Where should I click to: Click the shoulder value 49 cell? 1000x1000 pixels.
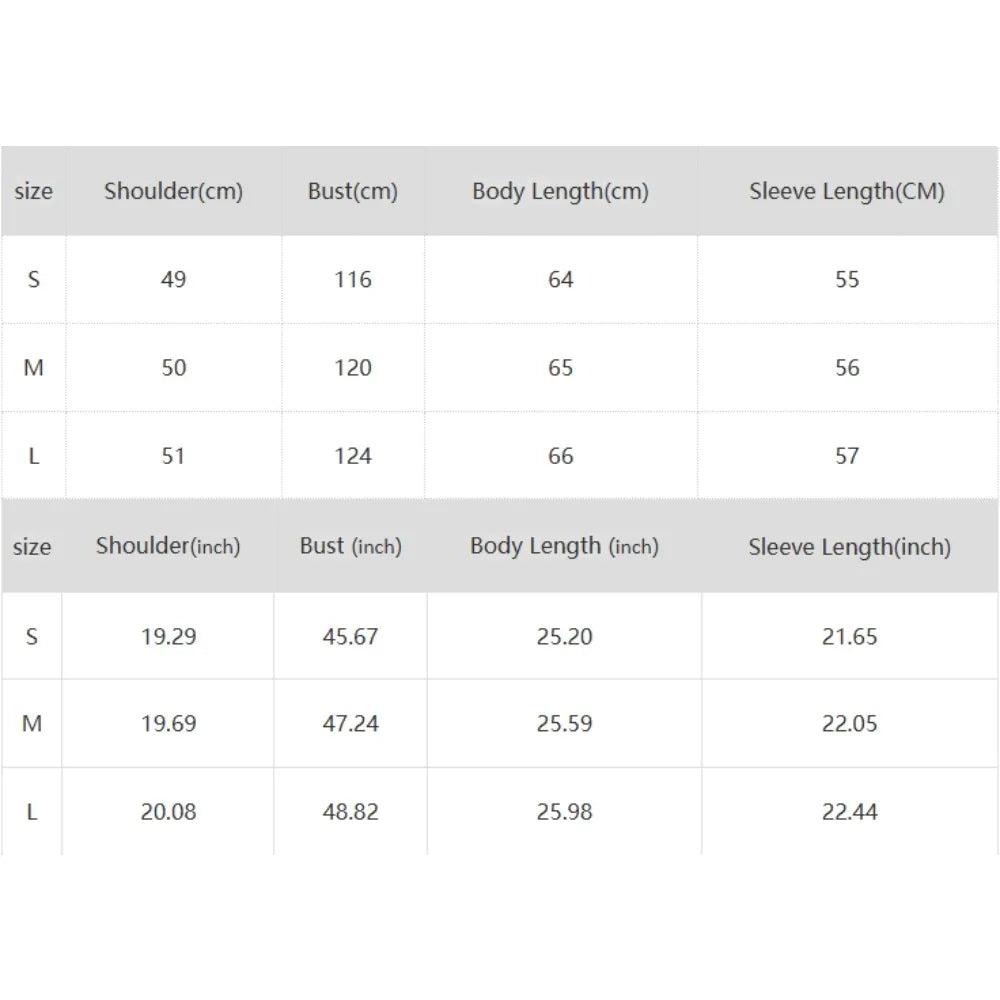pyautogui.click(x=173, y=279)
